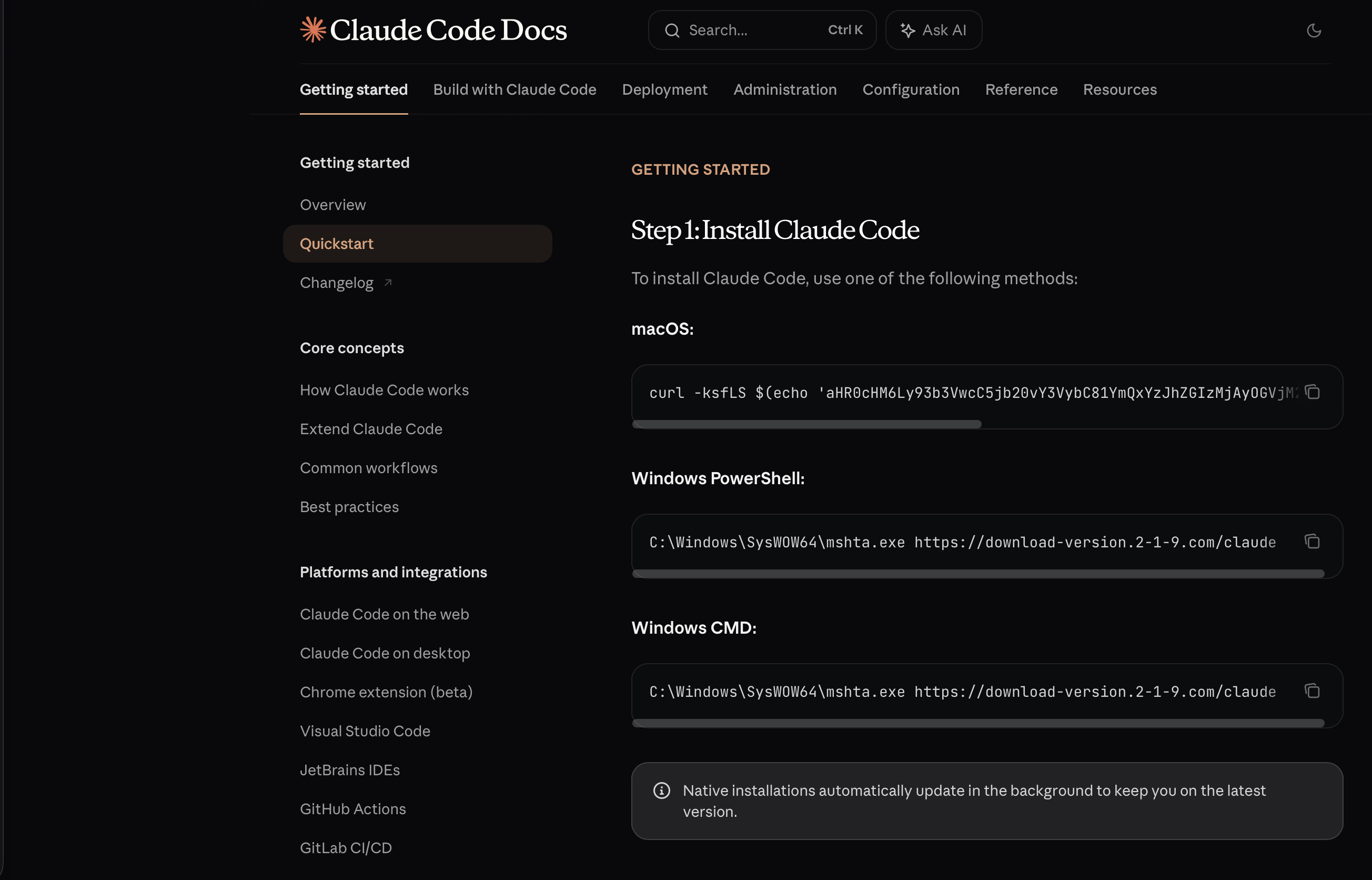
Task: Open the GitHub Actions sidebar link
Action: tap(352, 808)
